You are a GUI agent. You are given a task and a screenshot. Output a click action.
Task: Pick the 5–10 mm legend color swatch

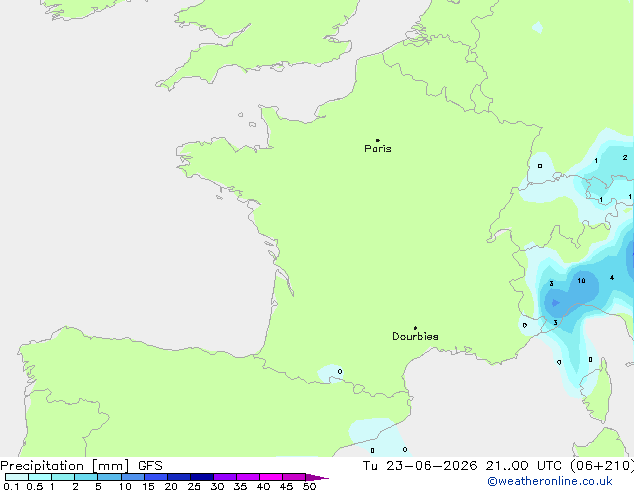109,477
